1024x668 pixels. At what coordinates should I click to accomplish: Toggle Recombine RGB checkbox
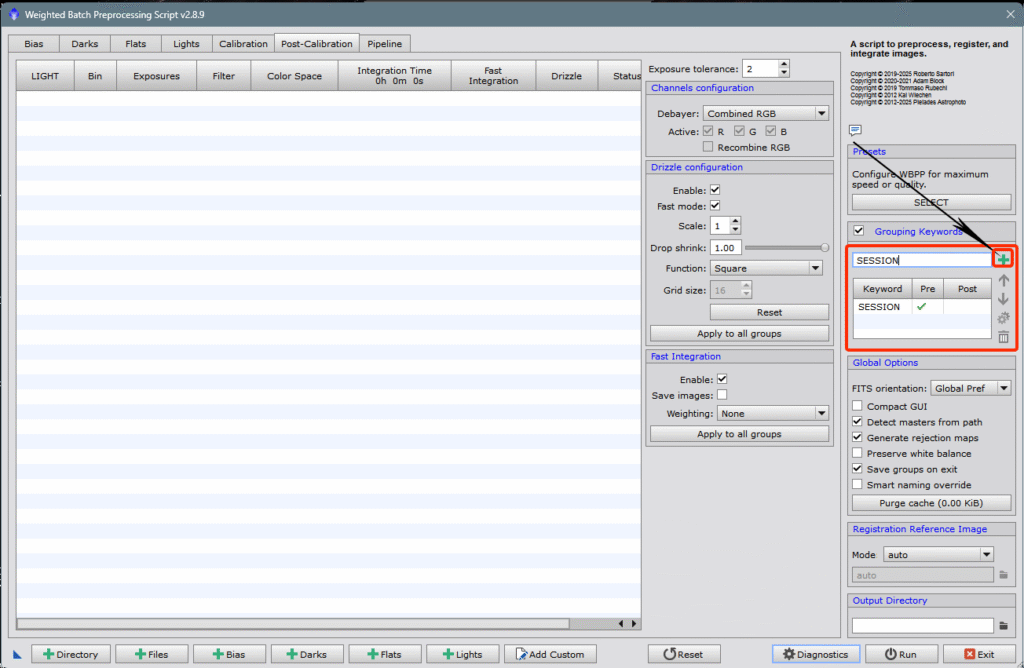tap(708, 147)
